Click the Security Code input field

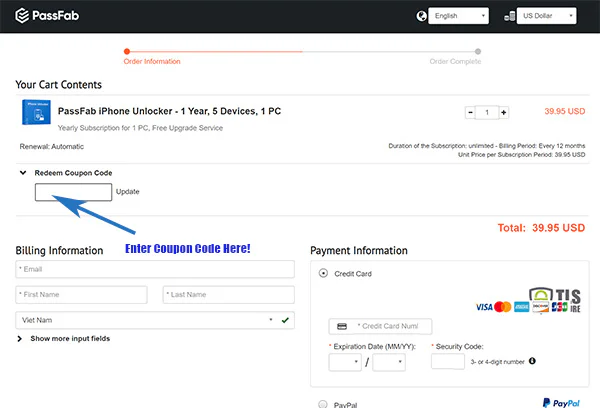(448, 361)
